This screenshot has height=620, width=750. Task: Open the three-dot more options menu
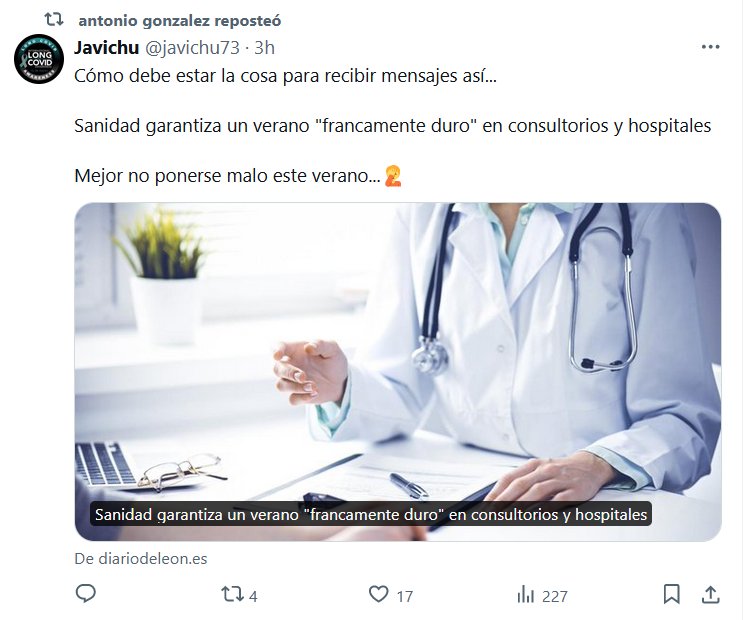[710, 47]
